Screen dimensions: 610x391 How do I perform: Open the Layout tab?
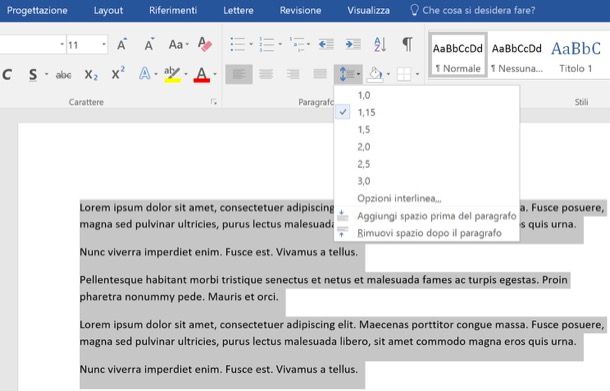[x=108, y=11]
